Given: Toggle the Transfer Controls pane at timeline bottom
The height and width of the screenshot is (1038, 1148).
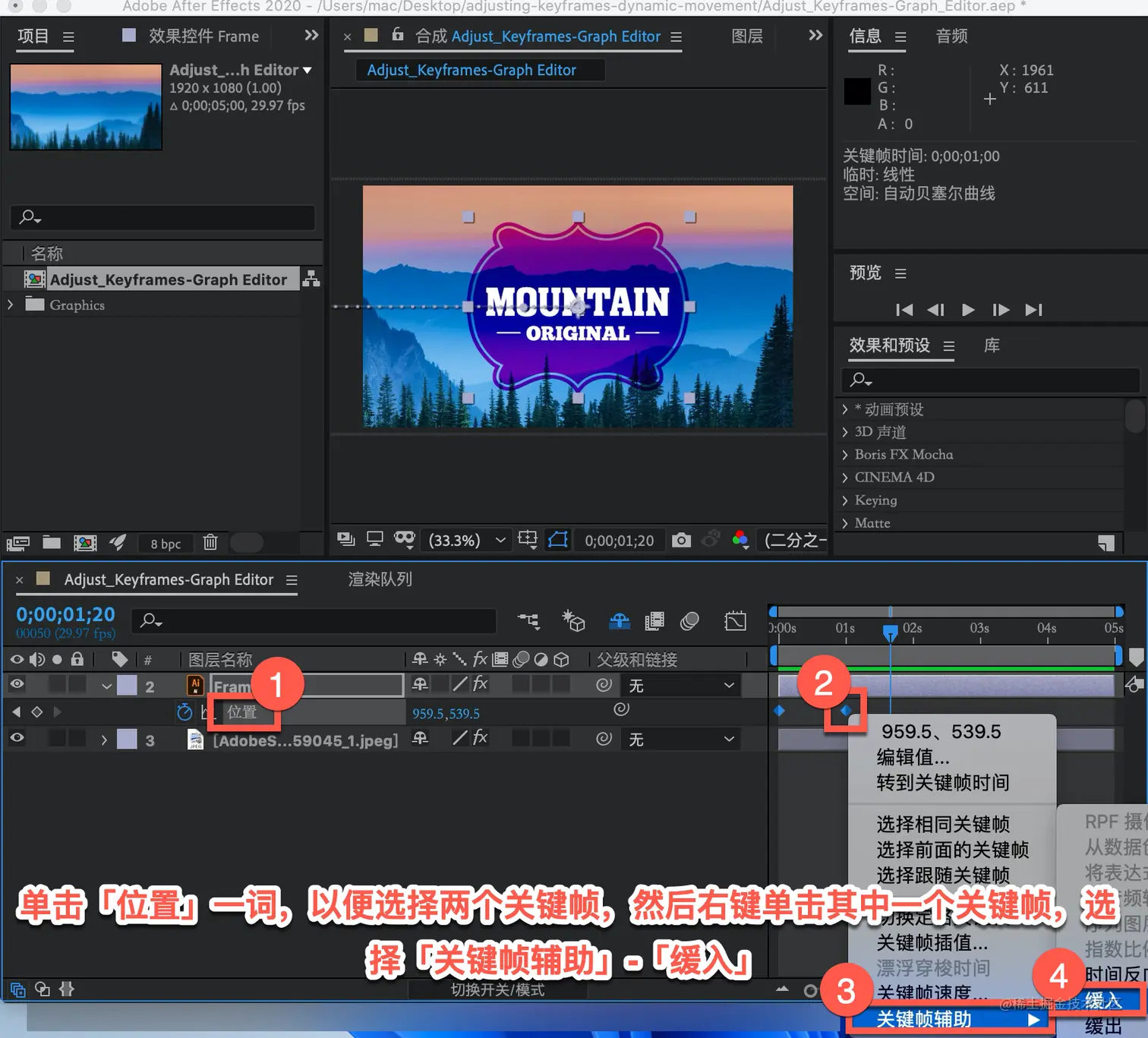Looking at the screenshot, I should coord(43,989).
